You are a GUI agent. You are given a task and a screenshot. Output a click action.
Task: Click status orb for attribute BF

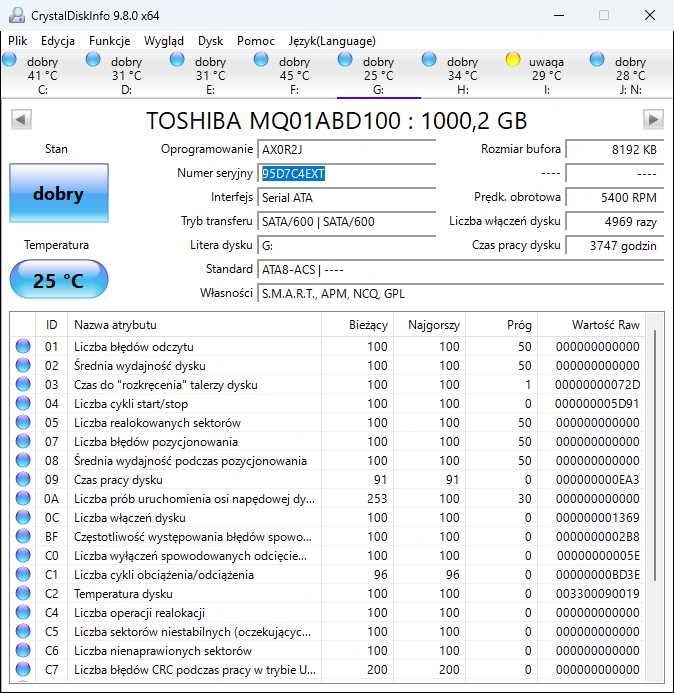pyautogui.click(x=23, y=537)
